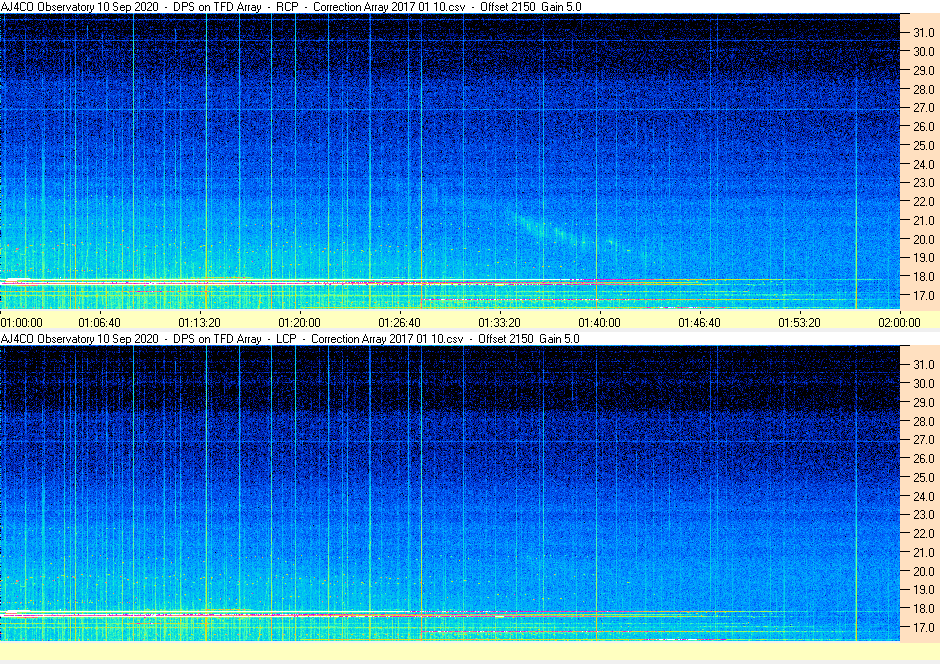Click the 01:40:00 time axis label
Viewport: 940px width, 664px height.
599,322
